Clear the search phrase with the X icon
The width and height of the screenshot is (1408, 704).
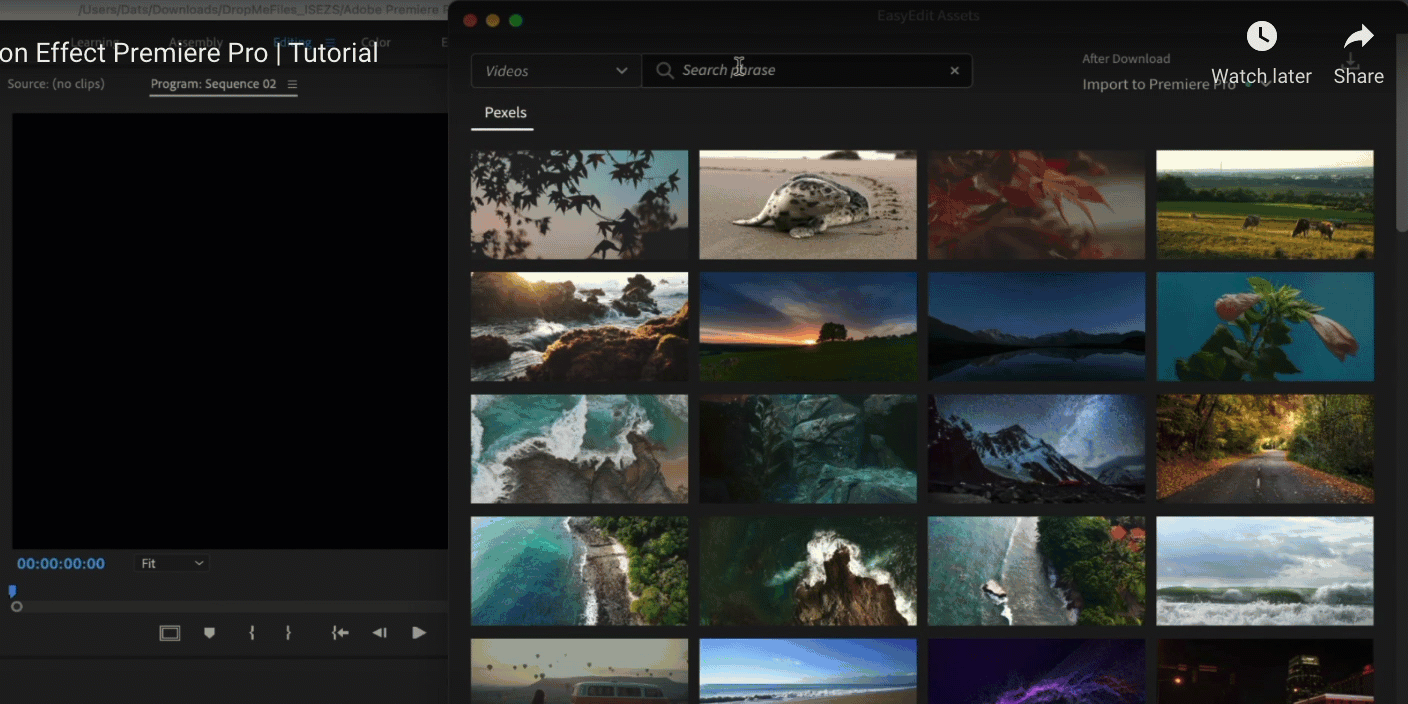954,70
